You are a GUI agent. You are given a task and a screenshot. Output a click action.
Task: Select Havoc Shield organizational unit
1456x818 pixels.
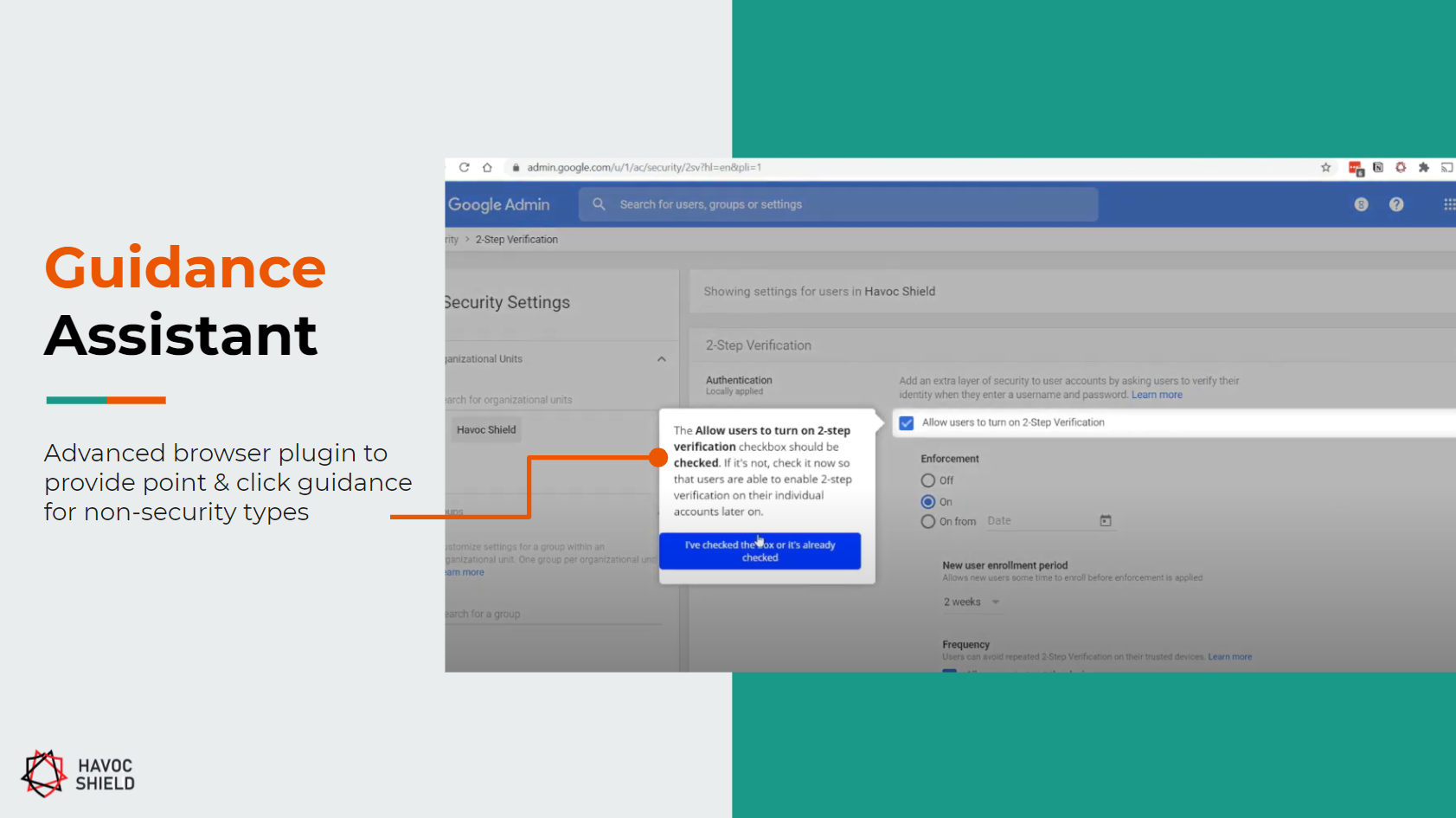[486, 429]
